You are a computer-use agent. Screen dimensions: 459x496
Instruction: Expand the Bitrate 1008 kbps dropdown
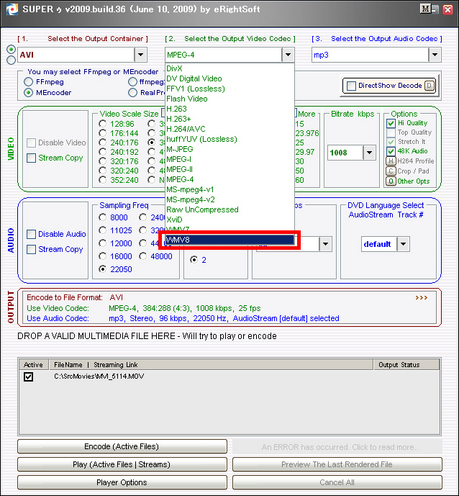369,153
